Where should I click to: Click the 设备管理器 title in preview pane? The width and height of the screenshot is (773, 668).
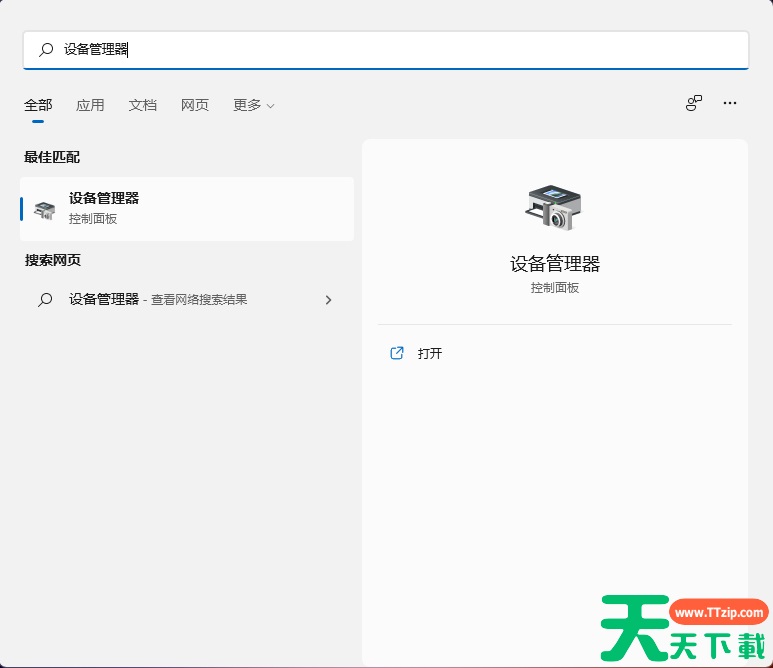555,264
